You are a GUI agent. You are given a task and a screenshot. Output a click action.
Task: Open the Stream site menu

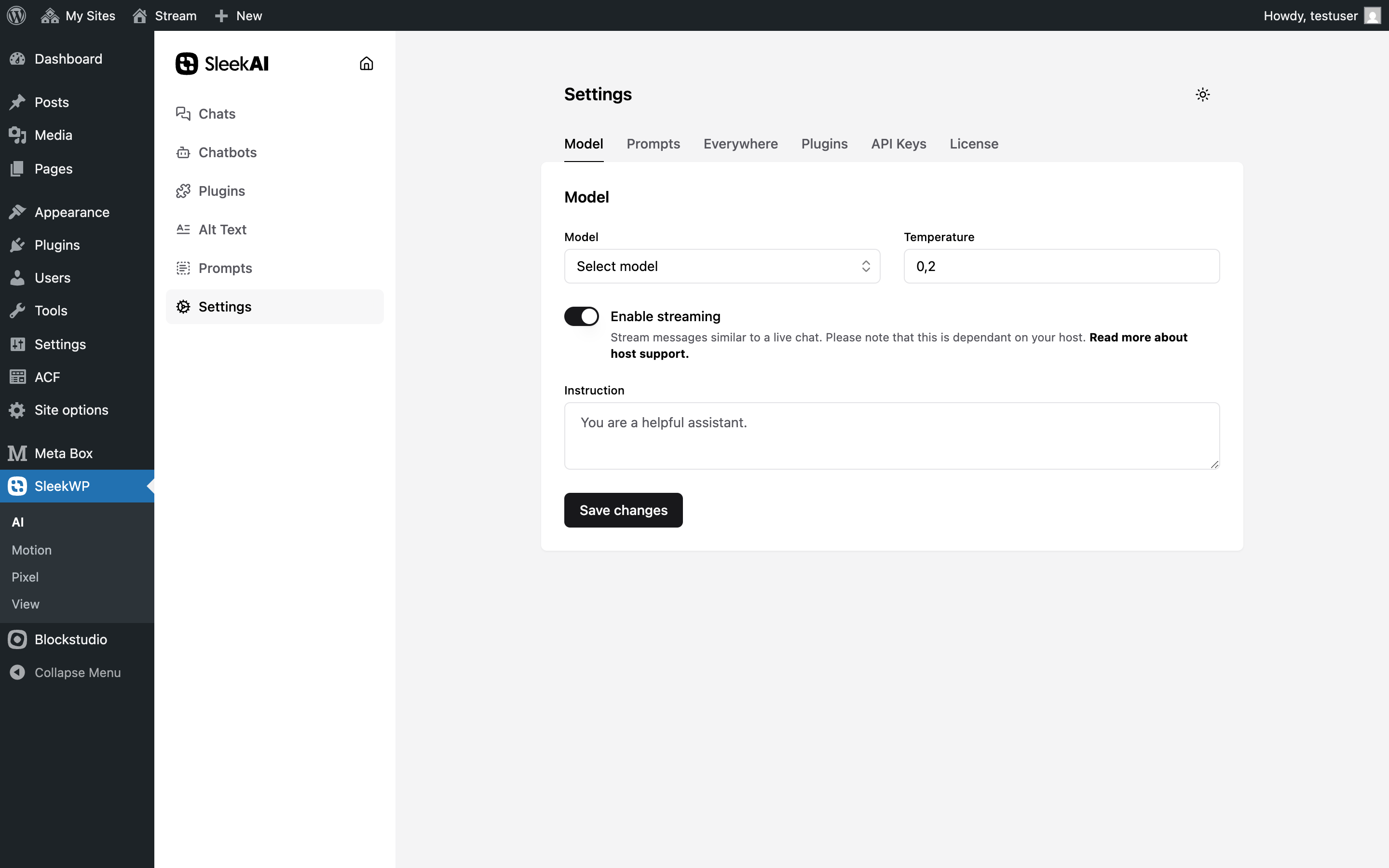point(164,15)
